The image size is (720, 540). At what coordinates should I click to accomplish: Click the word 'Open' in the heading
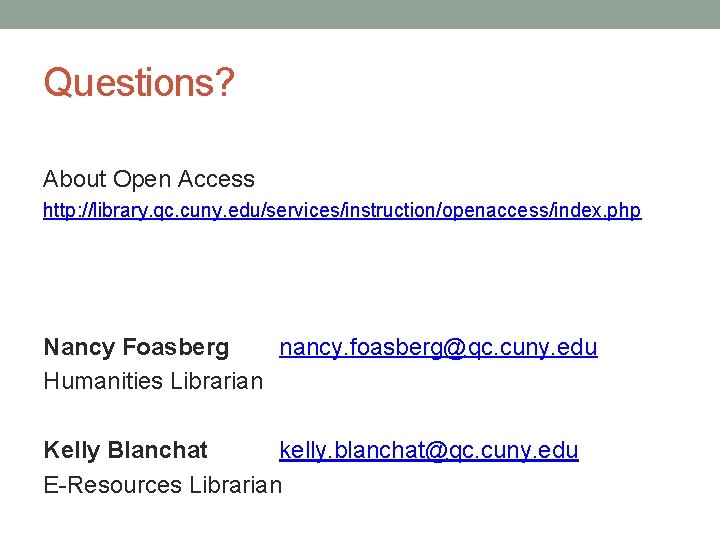tap(139, 180)
